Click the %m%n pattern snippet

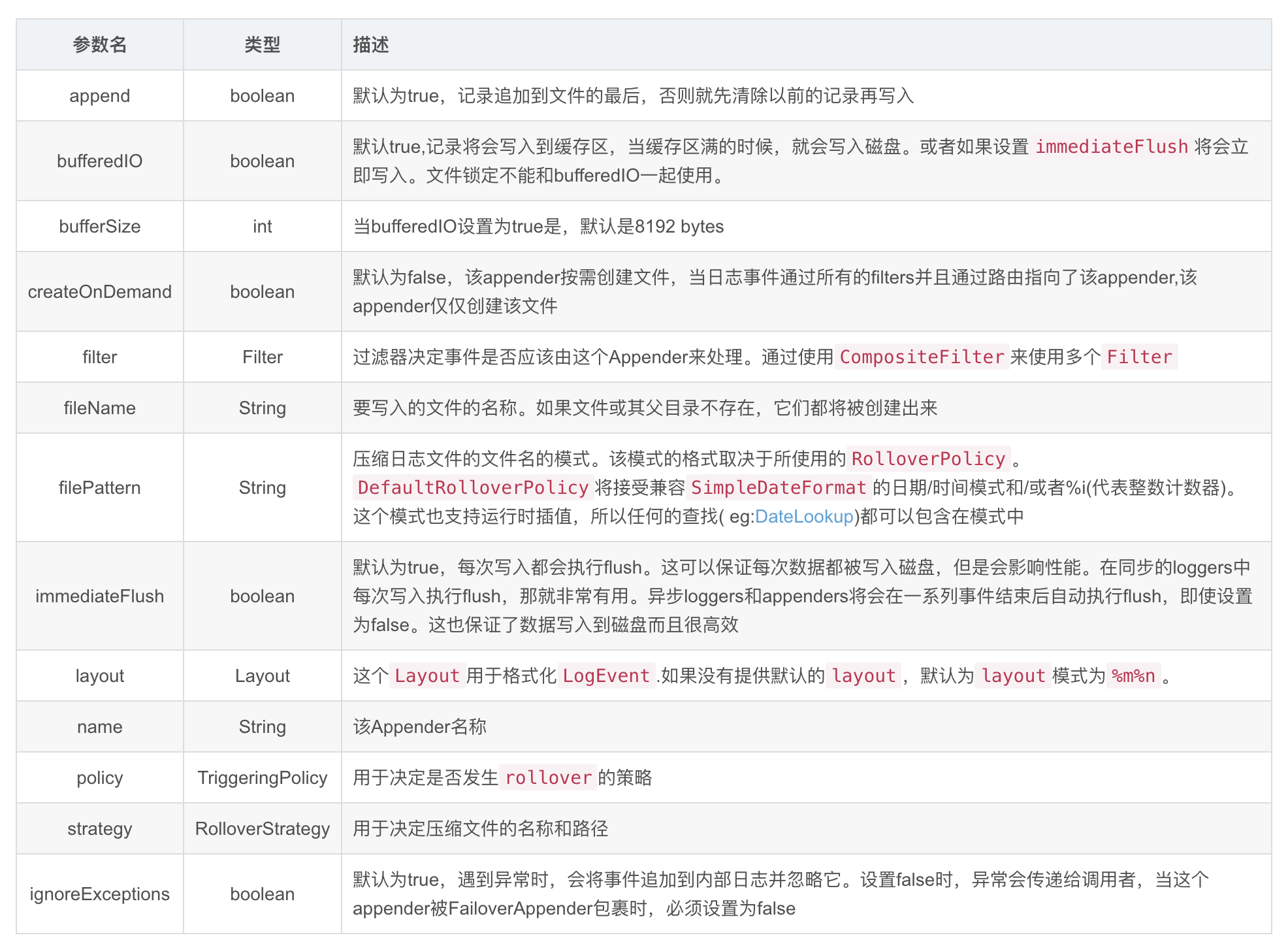tap(1135, 675)
